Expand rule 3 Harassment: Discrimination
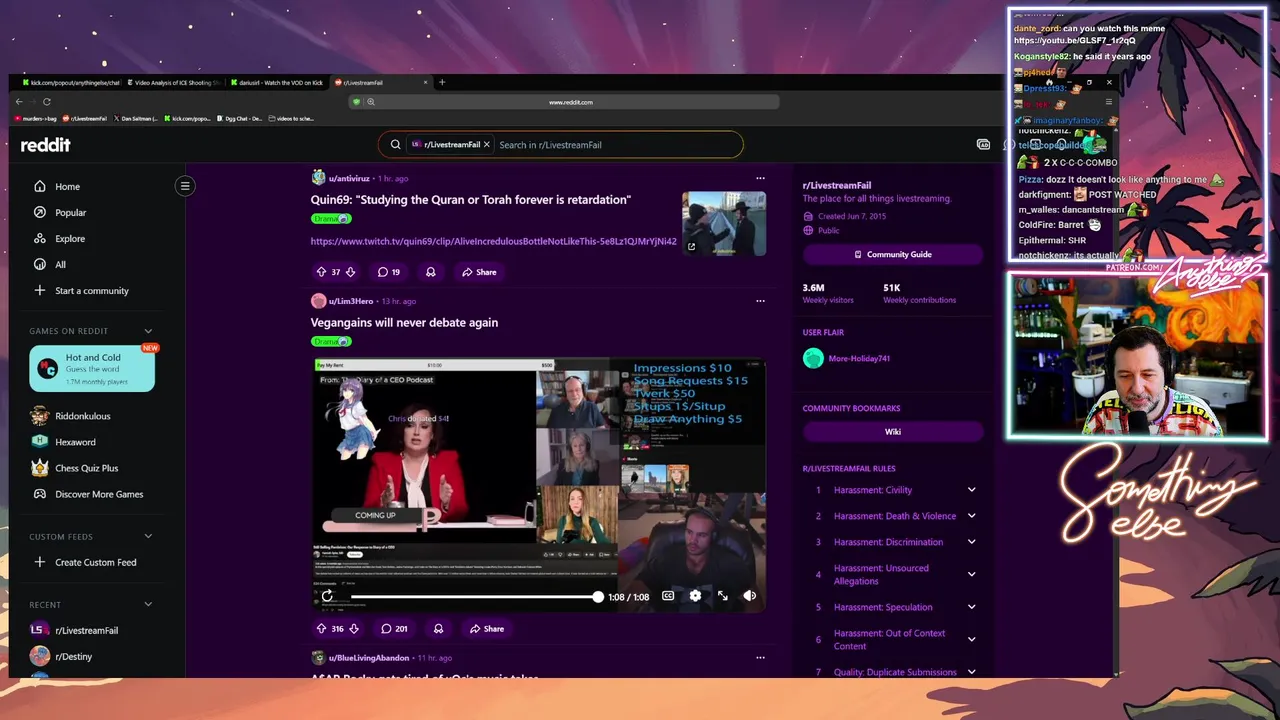 point(971,542)
